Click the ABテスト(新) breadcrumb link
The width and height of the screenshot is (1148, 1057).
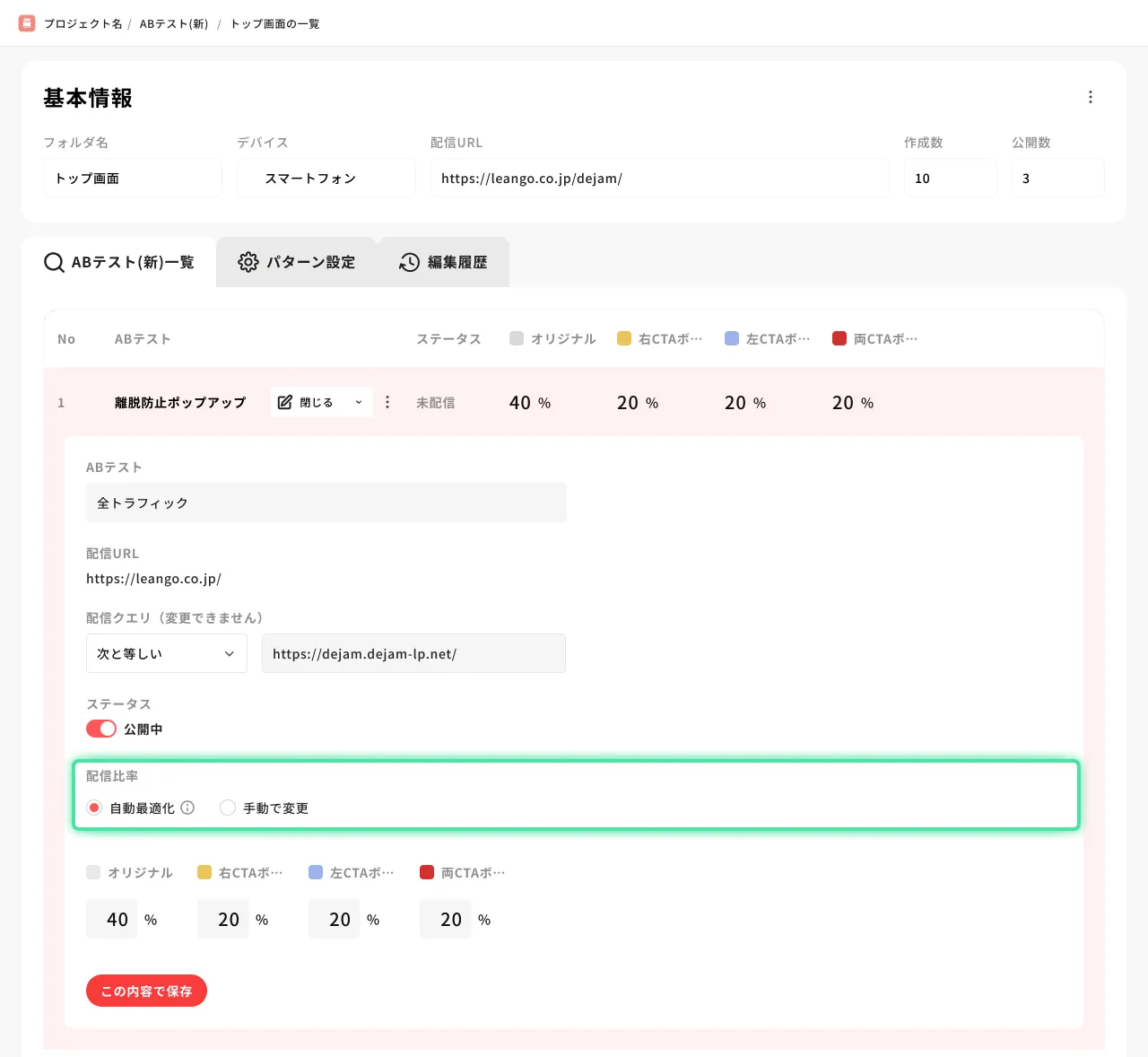[174, 24]
